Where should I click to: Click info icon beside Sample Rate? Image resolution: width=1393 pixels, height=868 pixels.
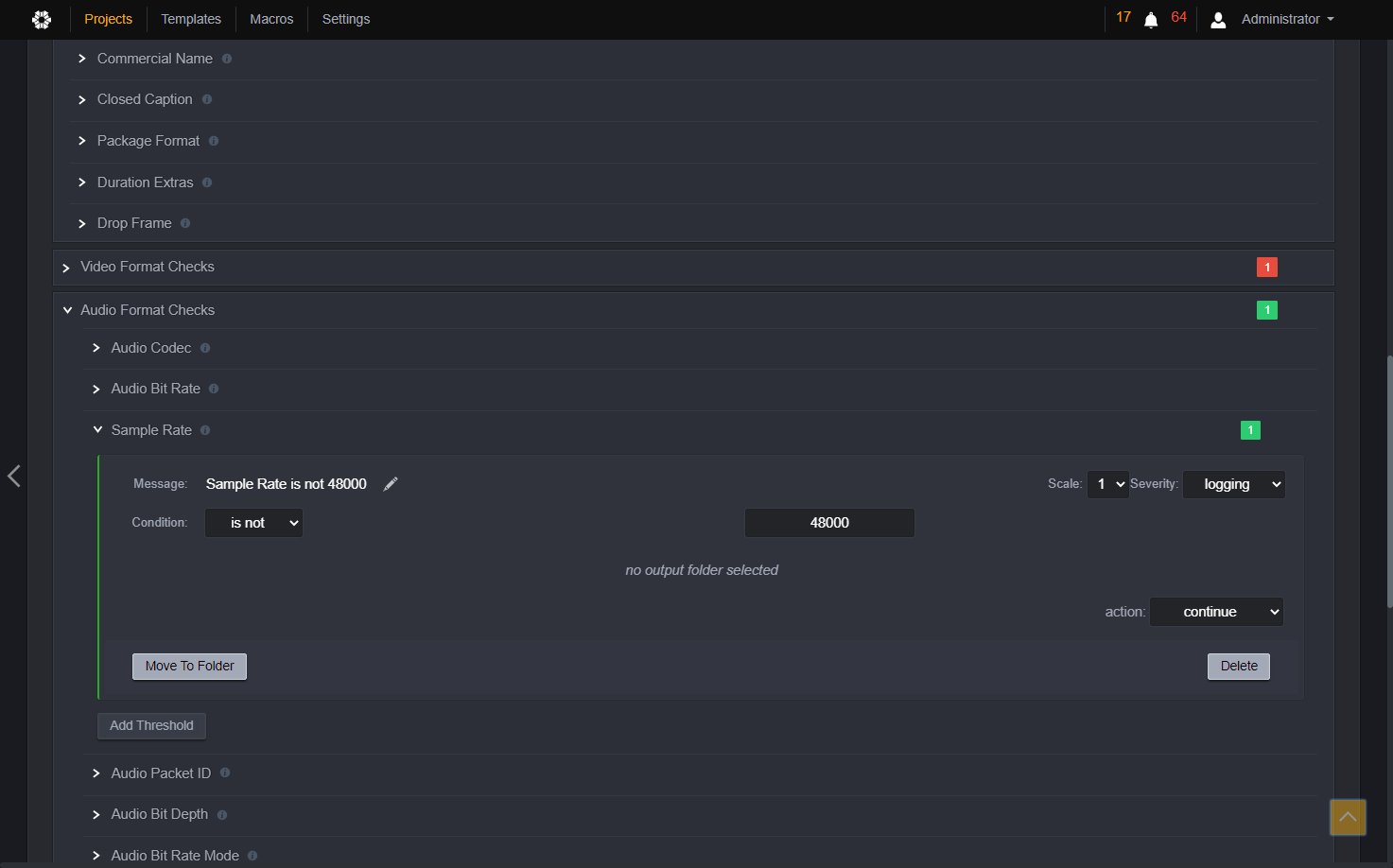click(205, 430)
